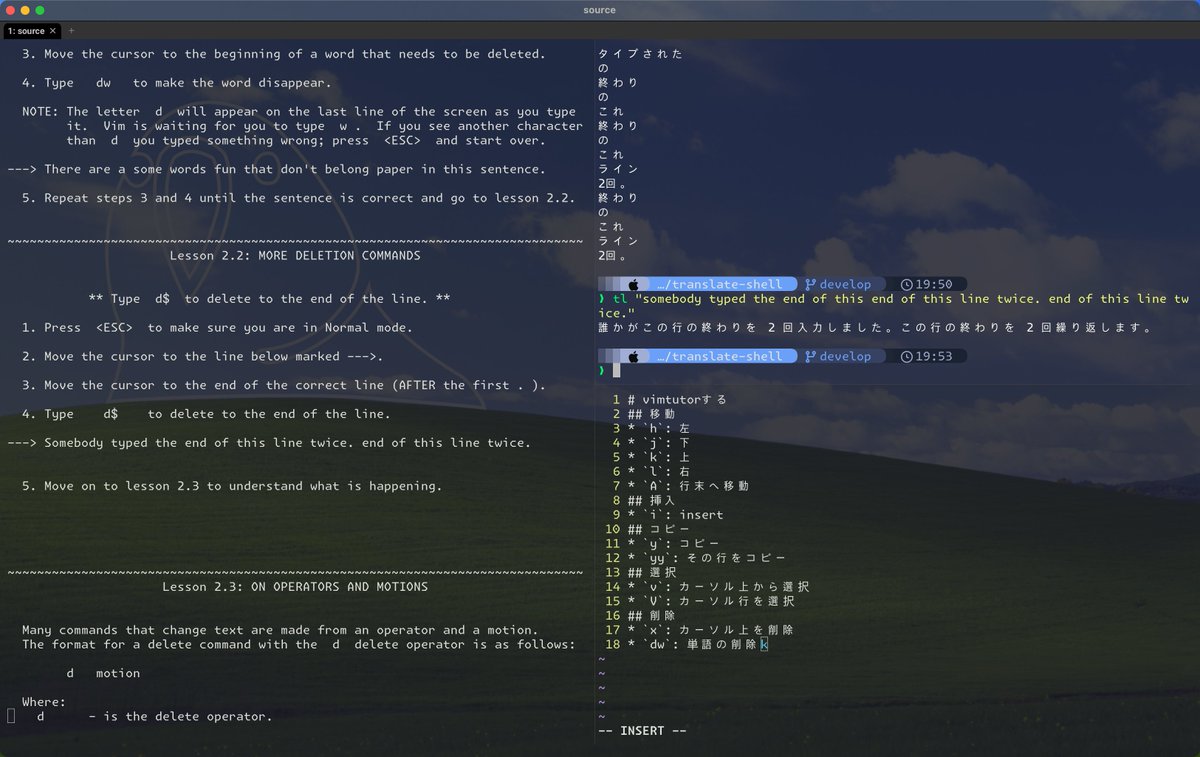Click the '…/translate-shell' path in the 19:53 prompt
Viewport: 1200px width, 757px height.
coord(719,356)
